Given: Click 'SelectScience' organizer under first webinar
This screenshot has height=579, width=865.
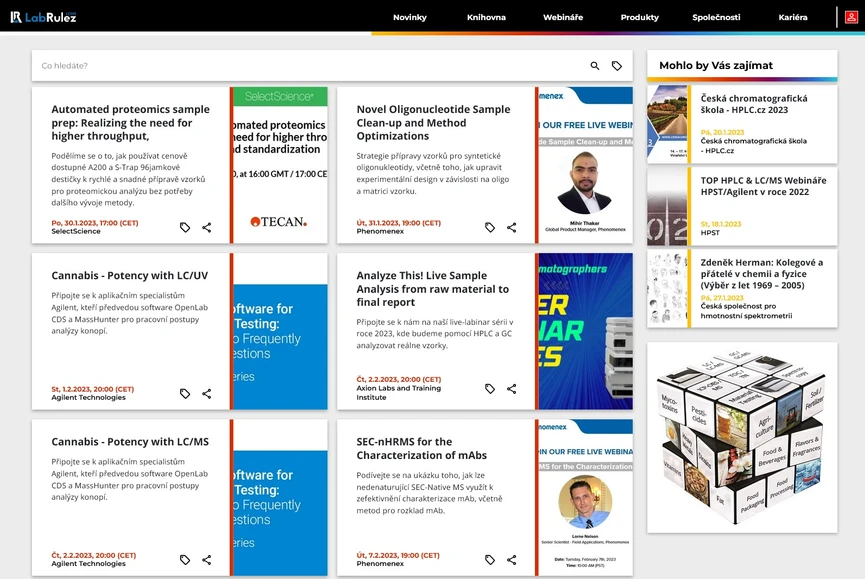Looking at the screenshot, I should pyautogui.click(x=76, y=232).
